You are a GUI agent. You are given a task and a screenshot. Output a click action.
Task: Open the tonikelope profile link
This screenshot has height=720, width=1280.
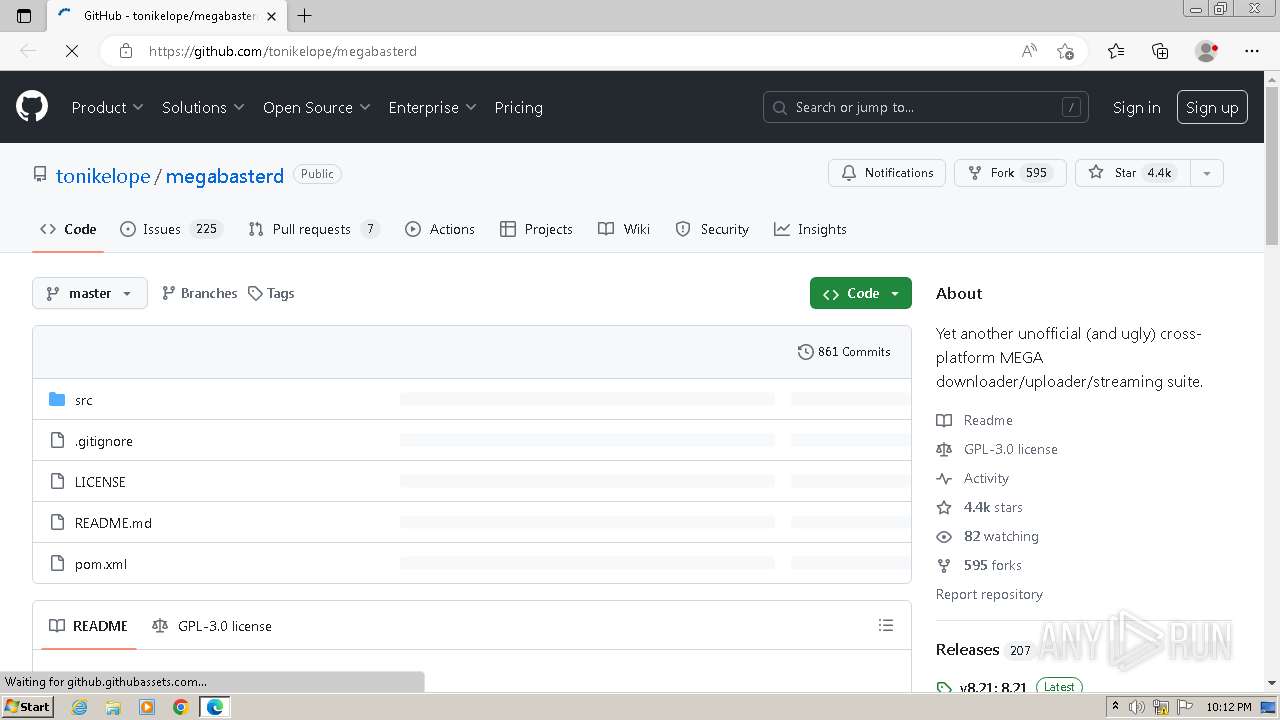pyautogui.click(x=103, y=175)
